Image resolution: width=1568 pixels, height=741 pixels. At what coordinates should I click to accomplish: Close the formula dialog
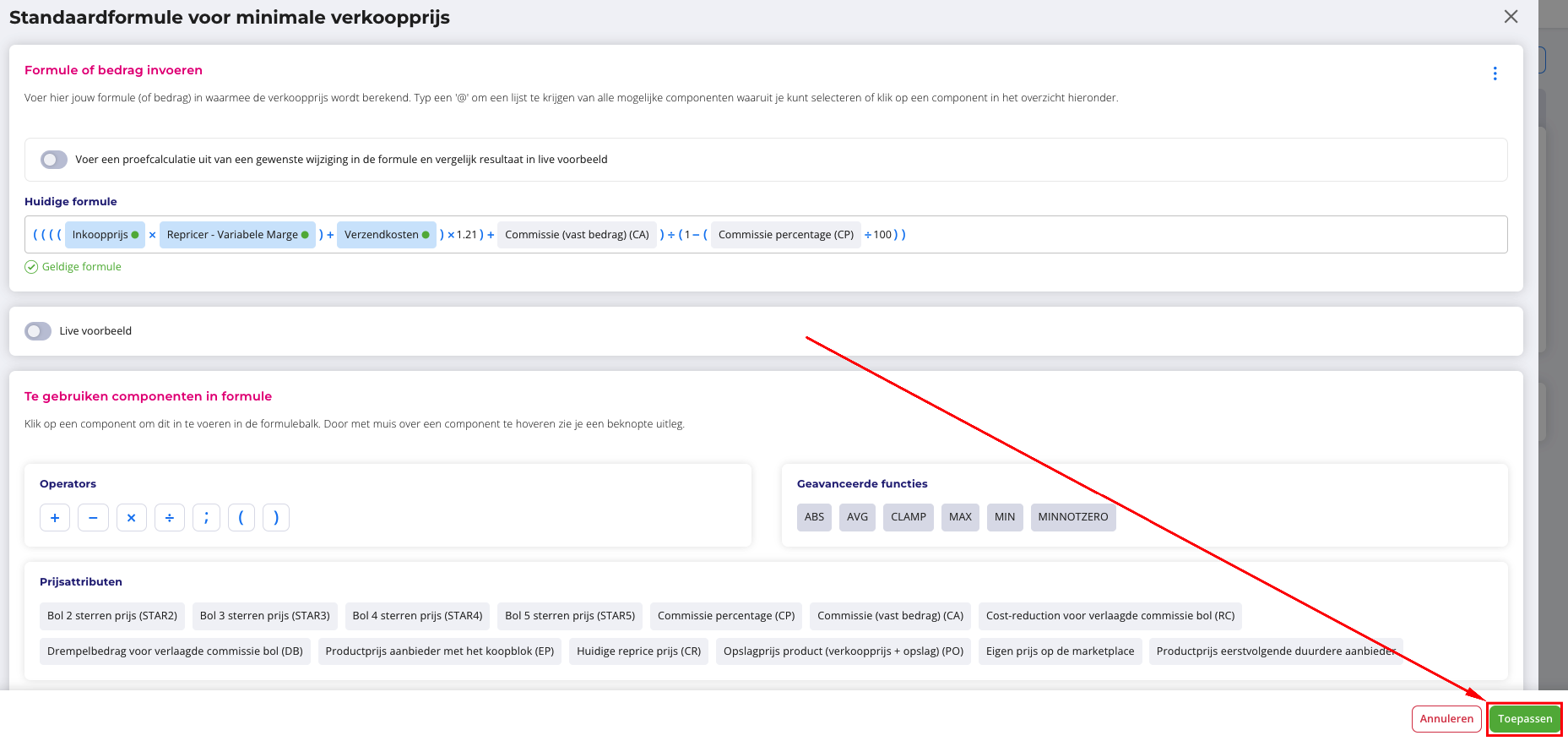coord(1511,17)
